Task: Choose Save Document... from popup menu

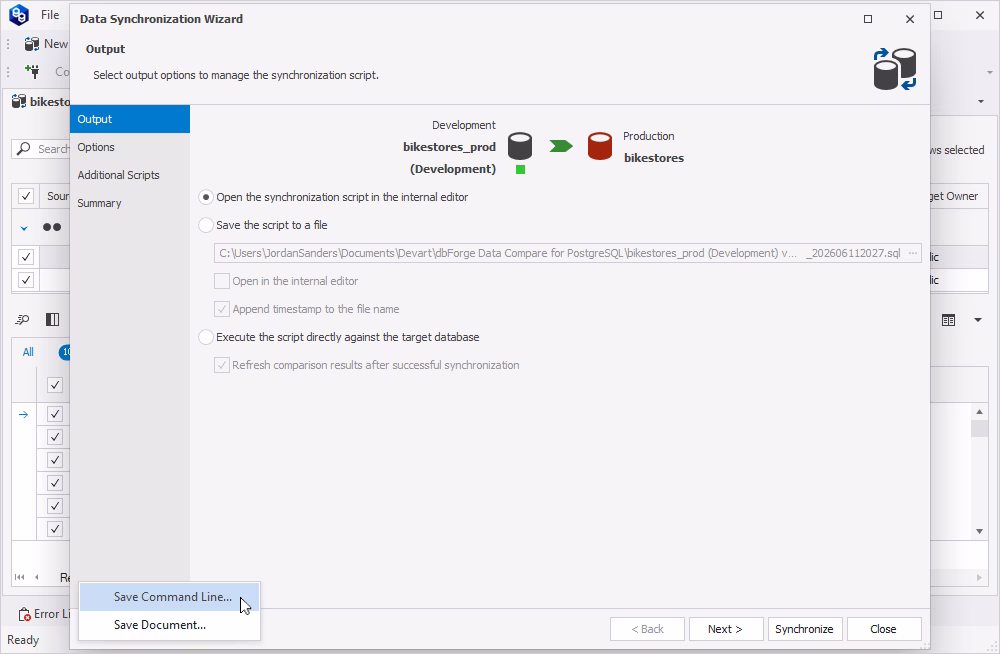Action: click(169, 625)
